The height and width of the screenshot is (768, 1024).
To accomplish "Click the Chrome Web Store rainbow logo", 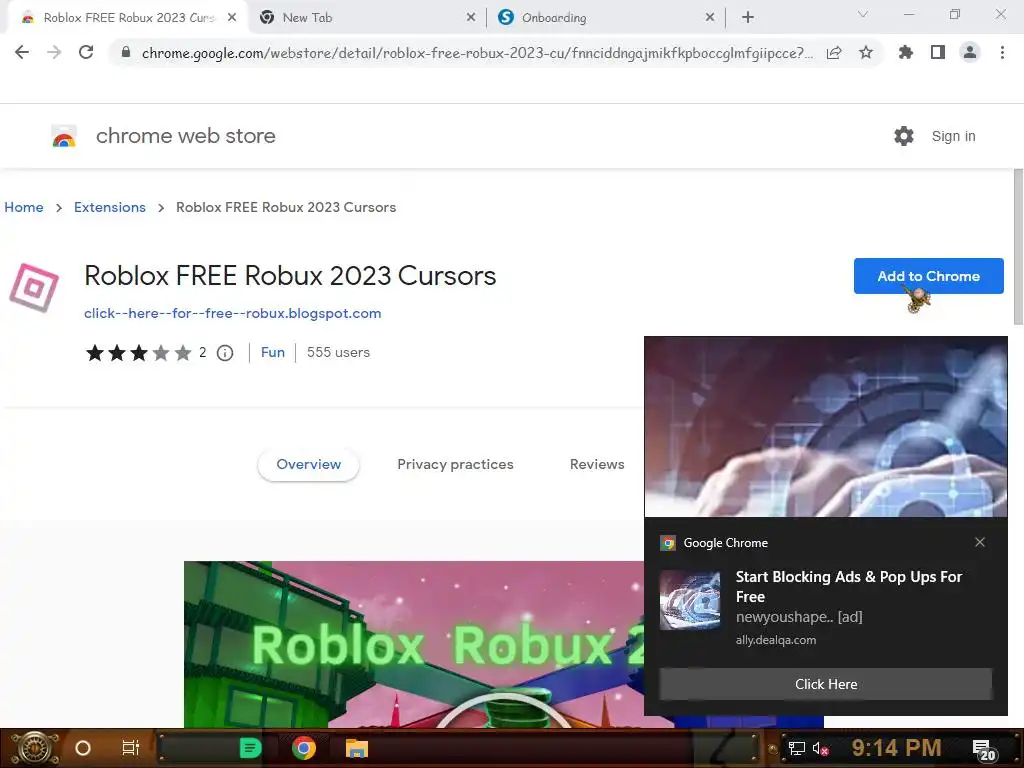I will pyautogui.click(x=64, y=136).
